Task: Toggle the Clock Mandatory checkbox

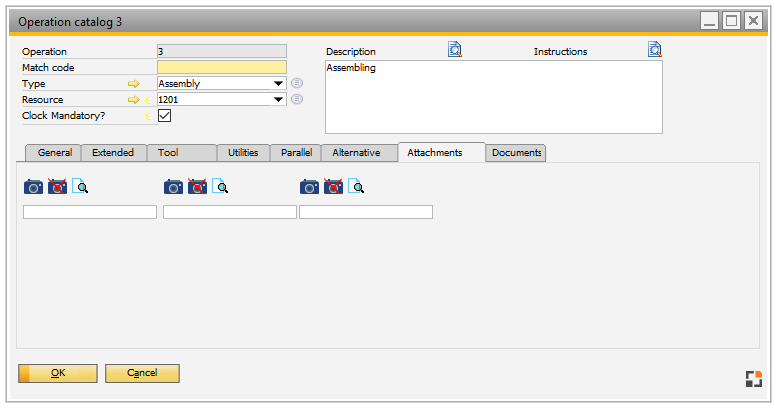Action: [164, 116]
